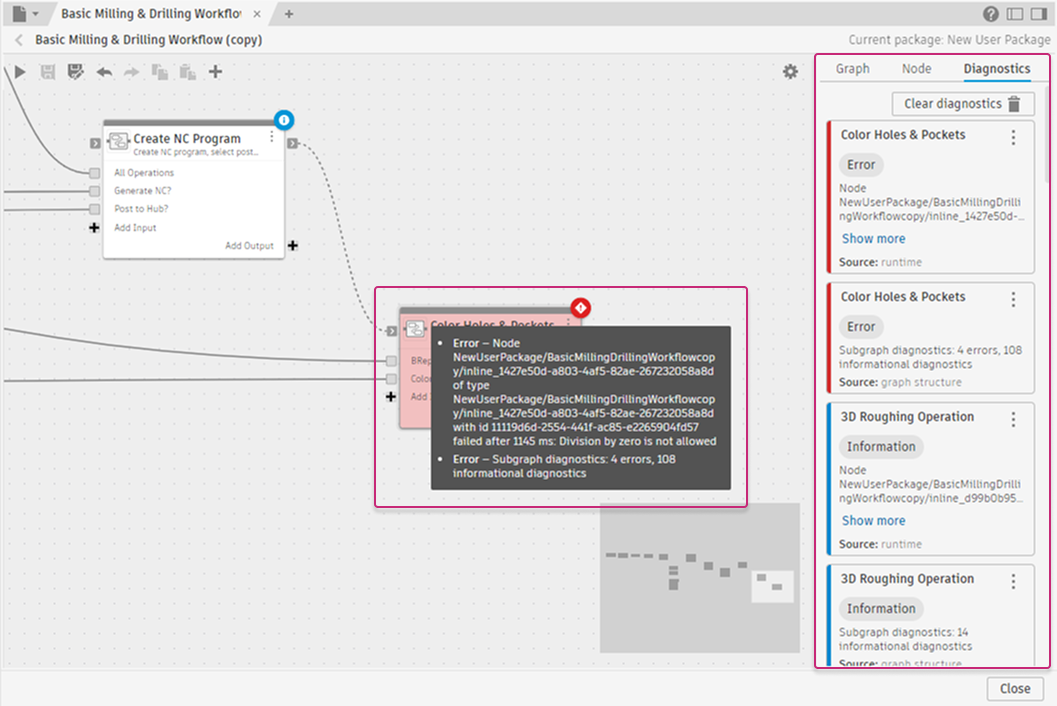
Task: Open the help question mark icon
Action: point(990,13)
